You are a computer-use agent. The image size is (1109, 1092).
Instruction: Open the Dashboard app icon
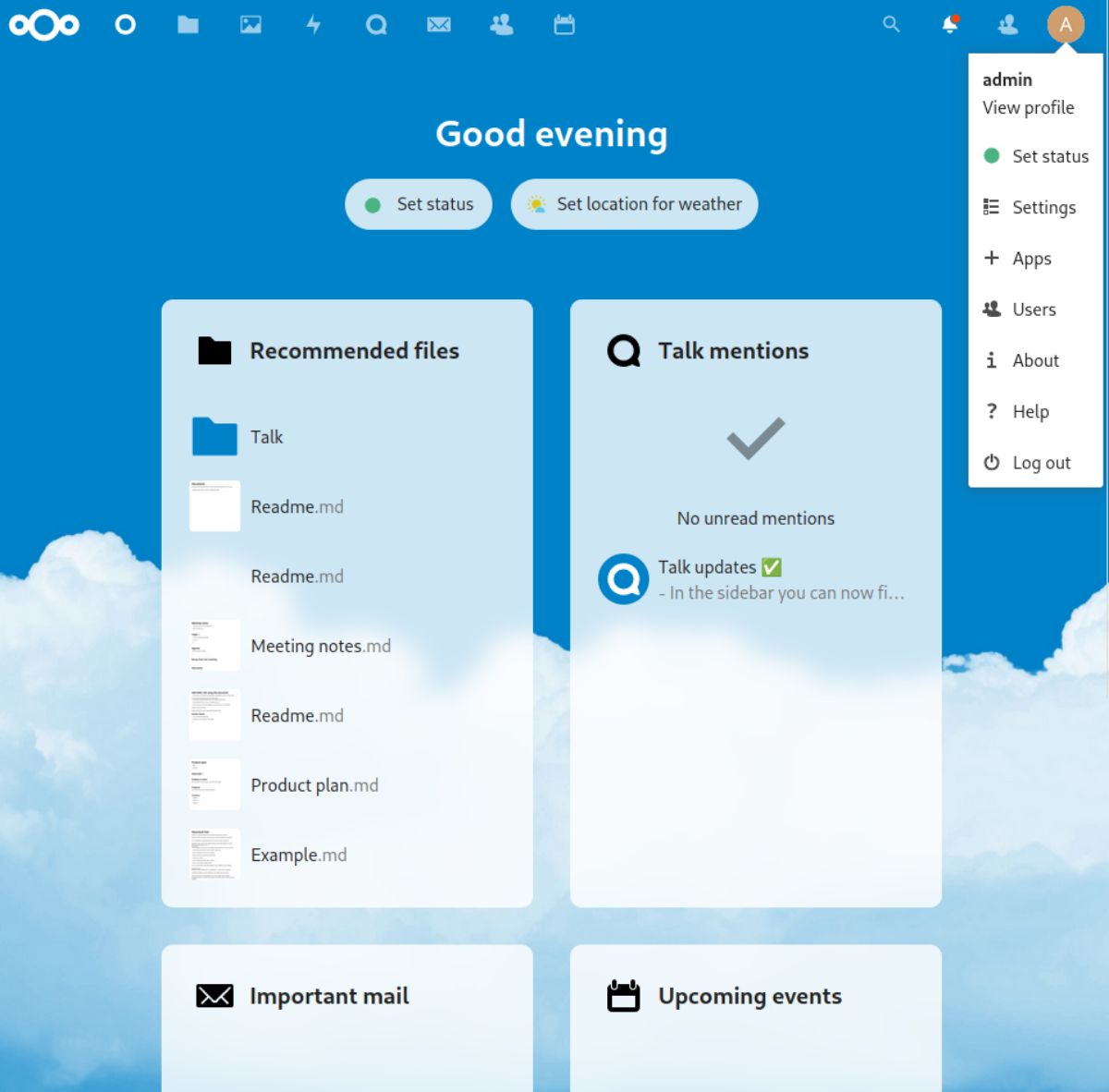(x=125, y=25)
